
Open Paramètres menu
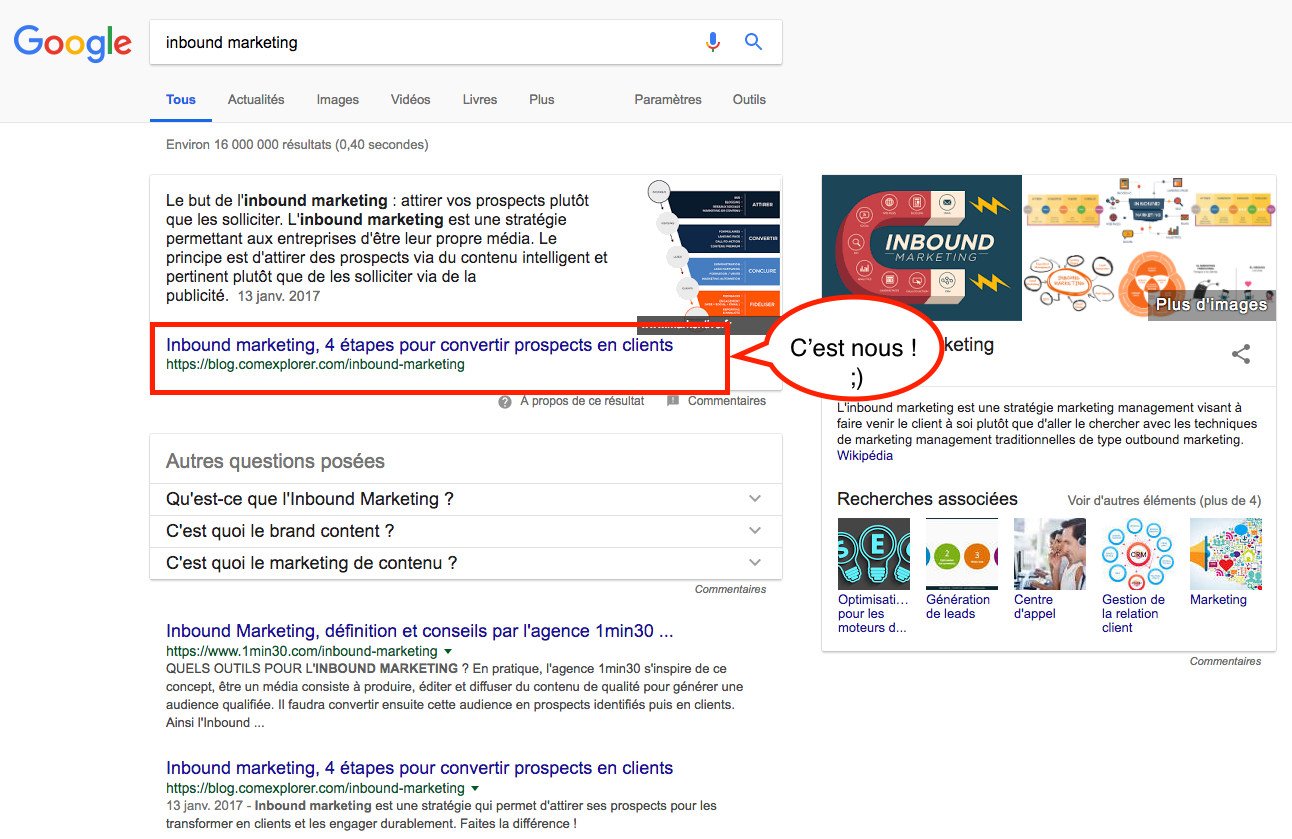pyautogui.click(x=668, y=100)
